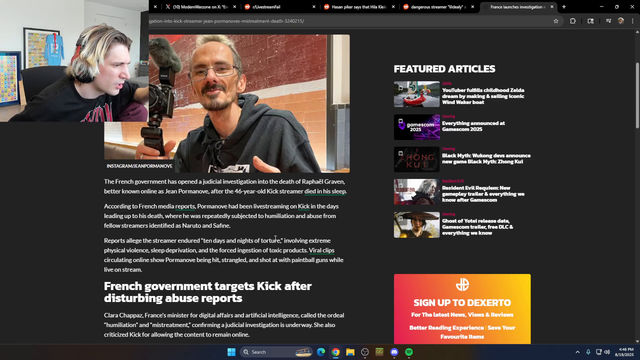Open the Everything announced at Gamescom 2025 article

473,126
